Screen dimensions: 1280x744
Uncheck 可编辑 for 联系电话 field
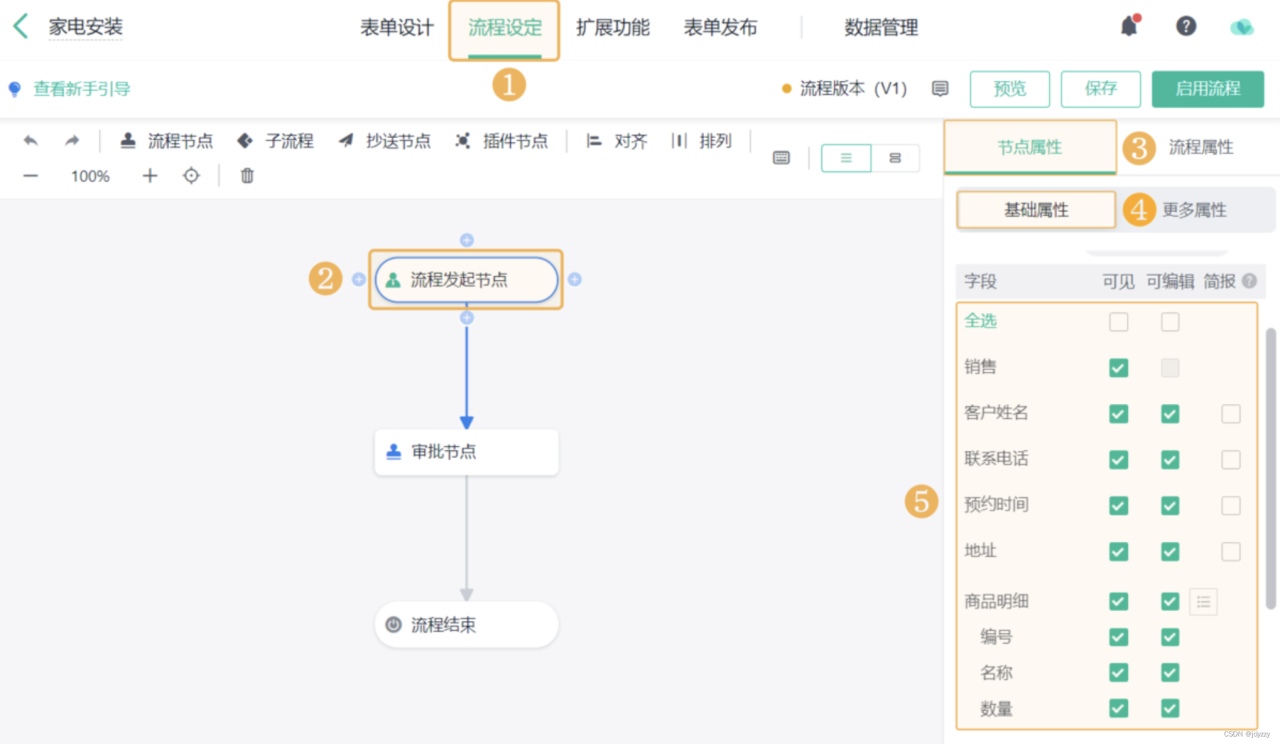click(x=1170, y=460)
